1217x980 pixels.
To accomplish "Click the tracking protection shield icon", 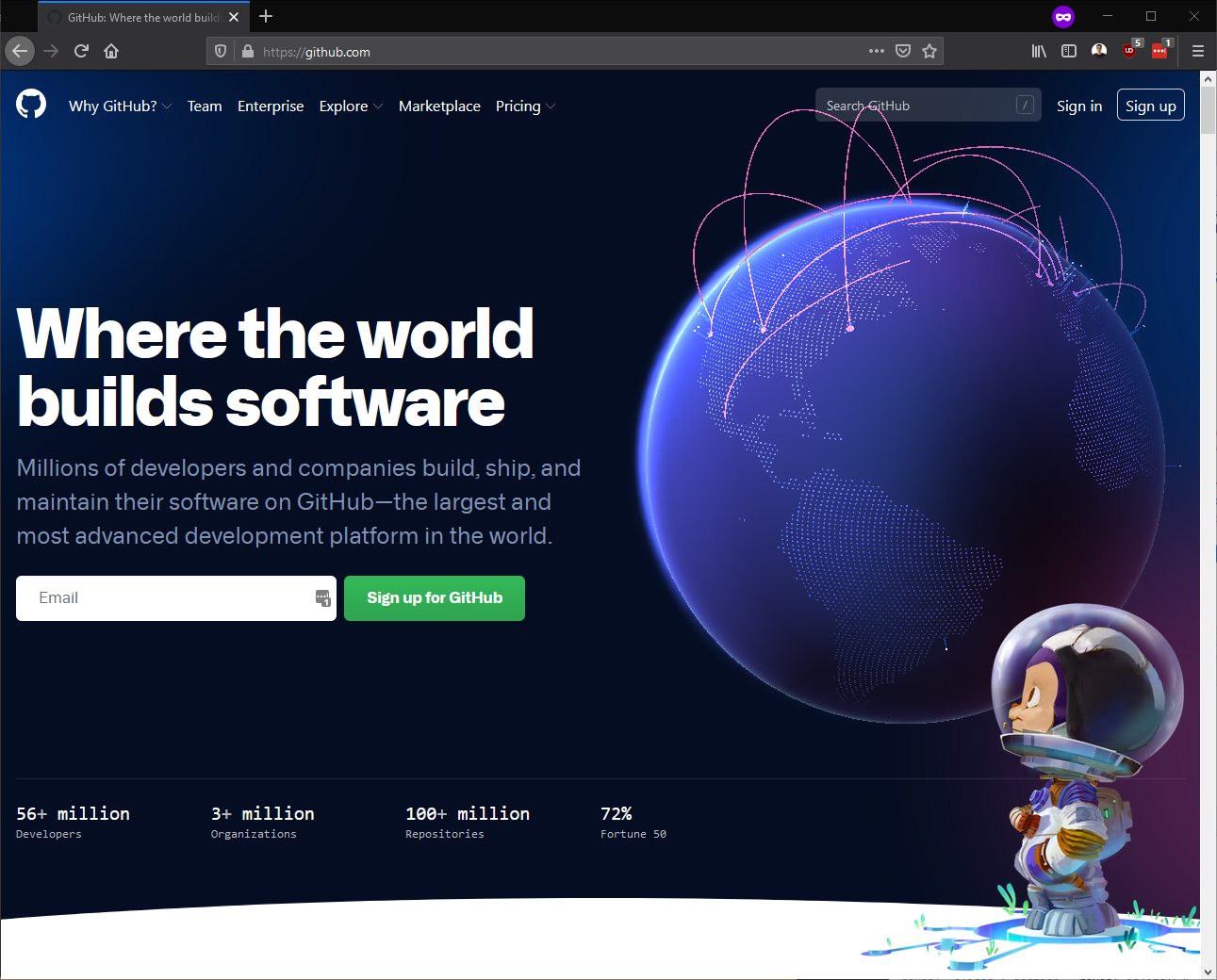I will (x=219, y=50).
